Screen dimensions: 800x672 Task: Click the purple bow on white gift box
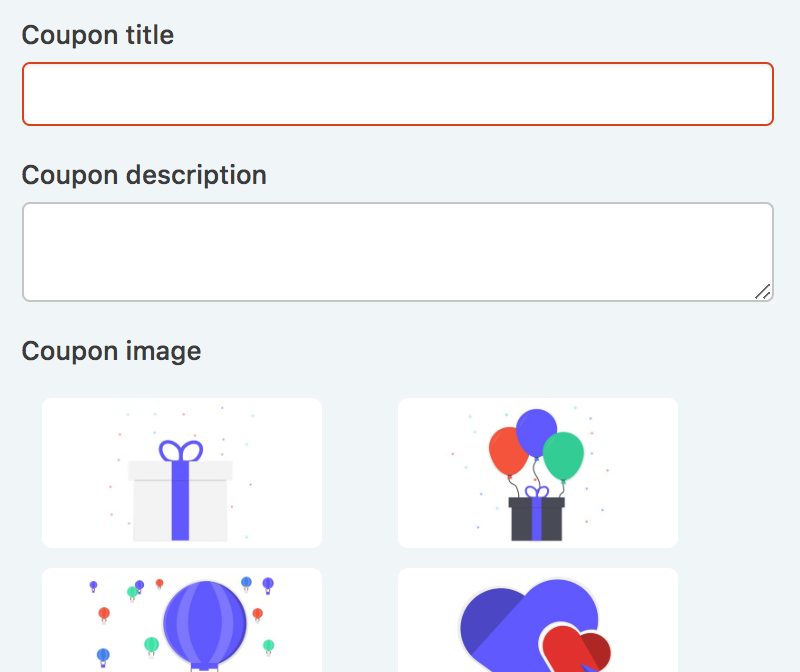[181, 451]
